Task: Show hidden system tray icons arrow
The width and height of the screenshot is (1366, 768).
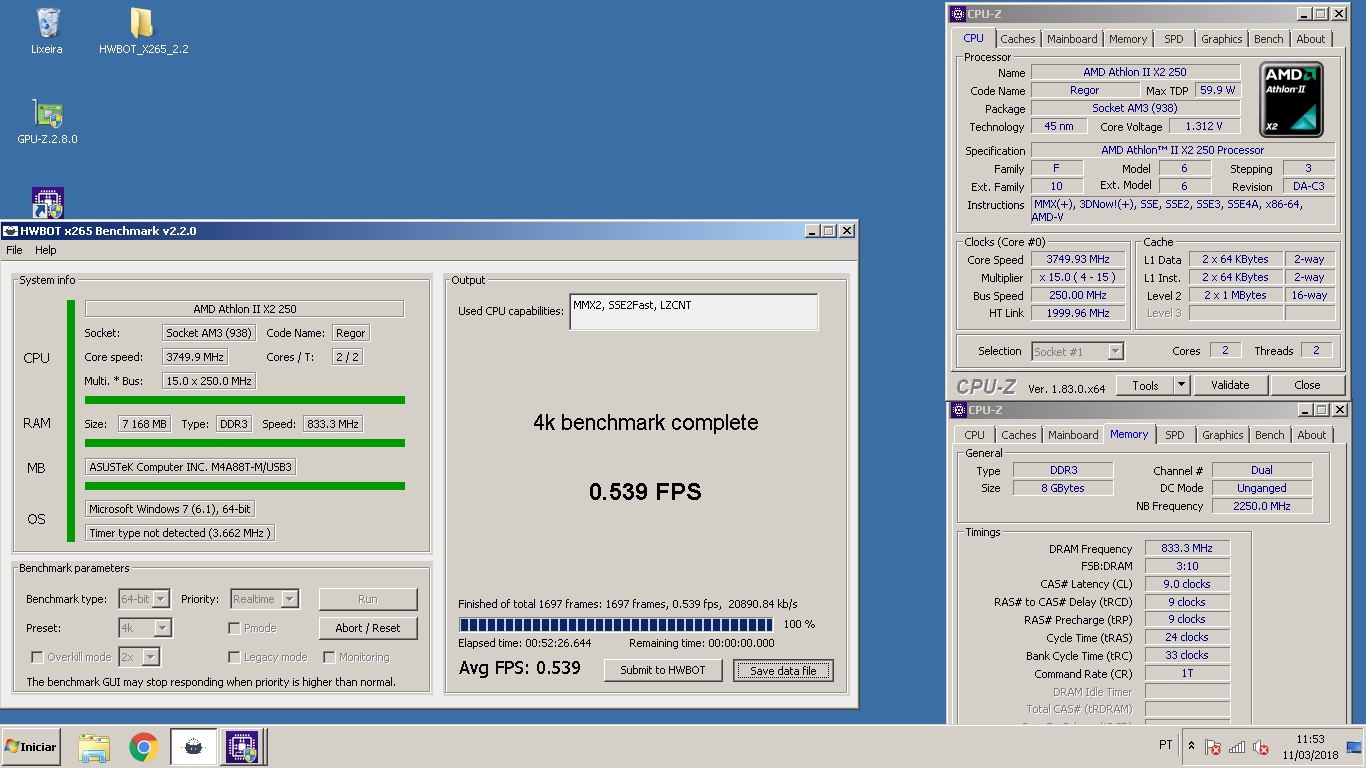Action: (x=1191, y=746)
